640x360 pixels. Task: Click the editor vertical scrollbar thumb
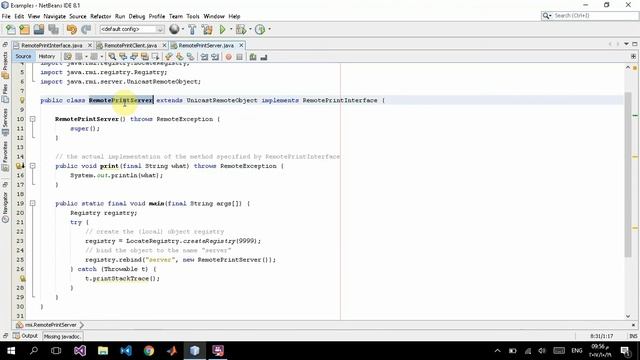coord(628,175)
